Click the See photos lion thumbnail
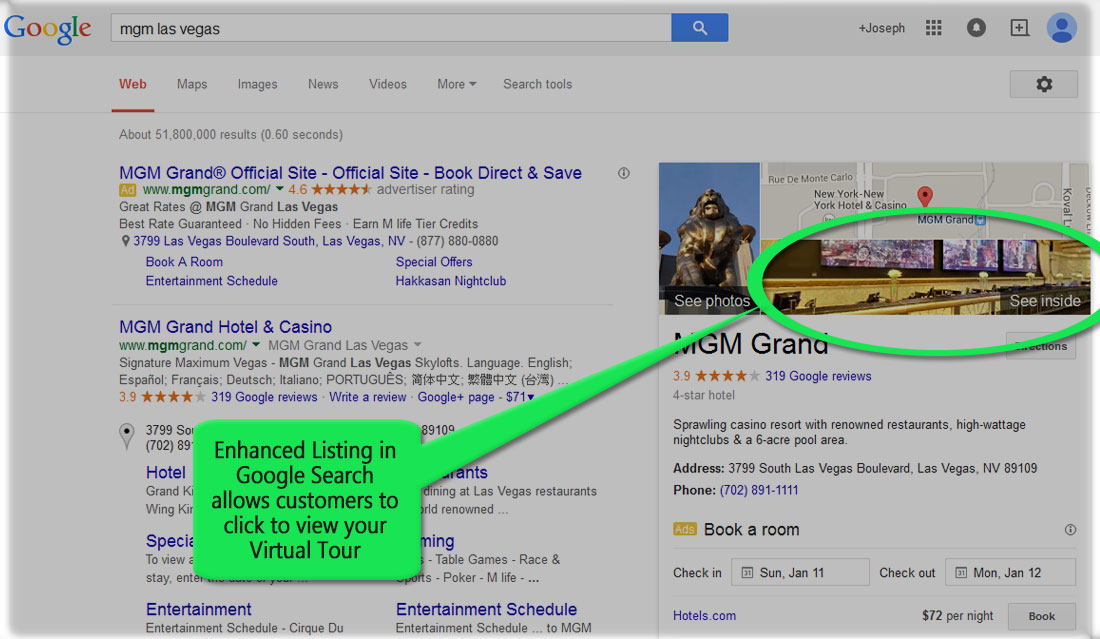 tap(709, 240)
